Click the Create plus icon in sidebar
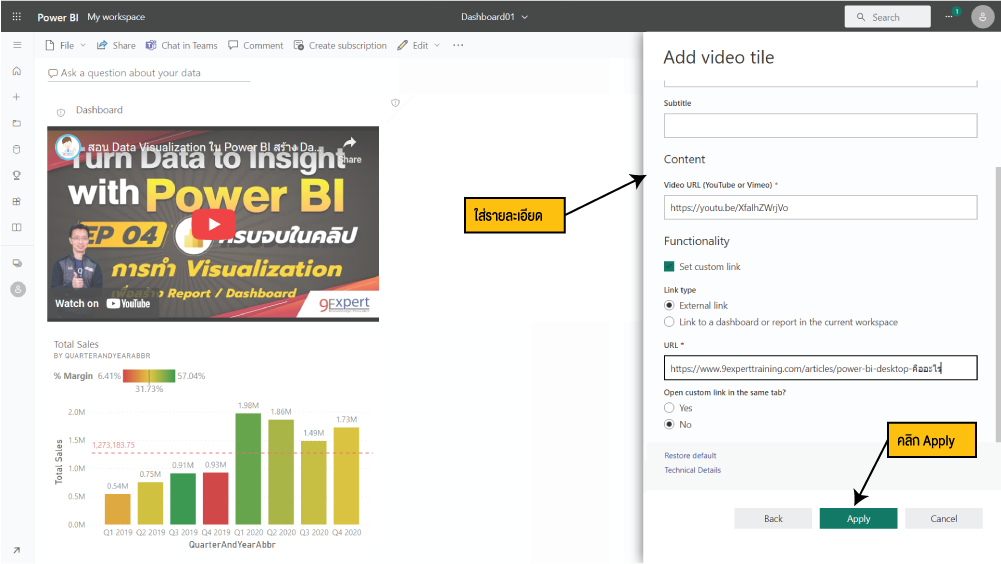Viewport: 1001px width, 564px height. pyautogui.click(x=16, y=97)
